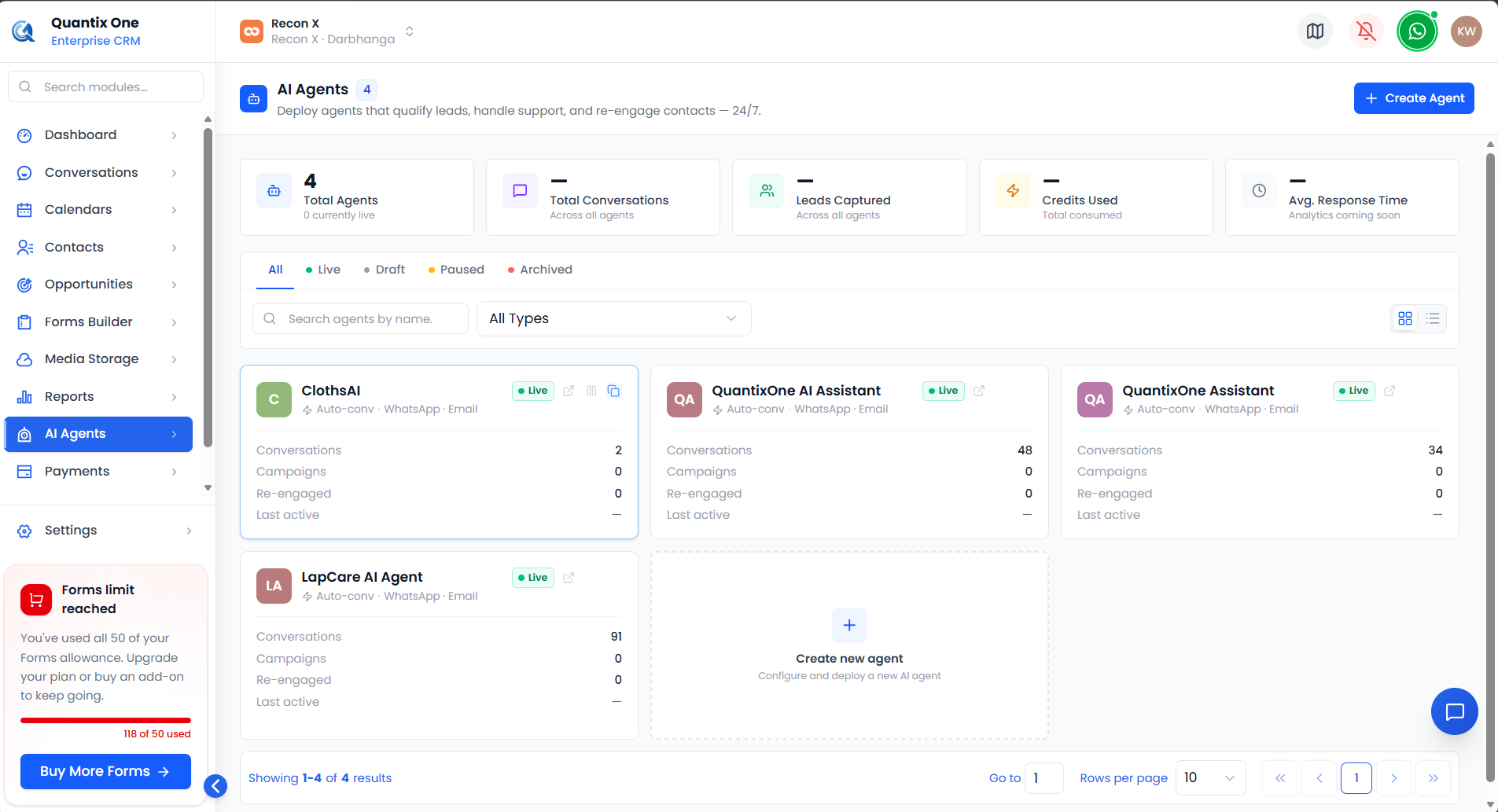Click the AI Agents page header icon
The width and height of the screenshot is (1498, 812).
(x=253, y=99)
